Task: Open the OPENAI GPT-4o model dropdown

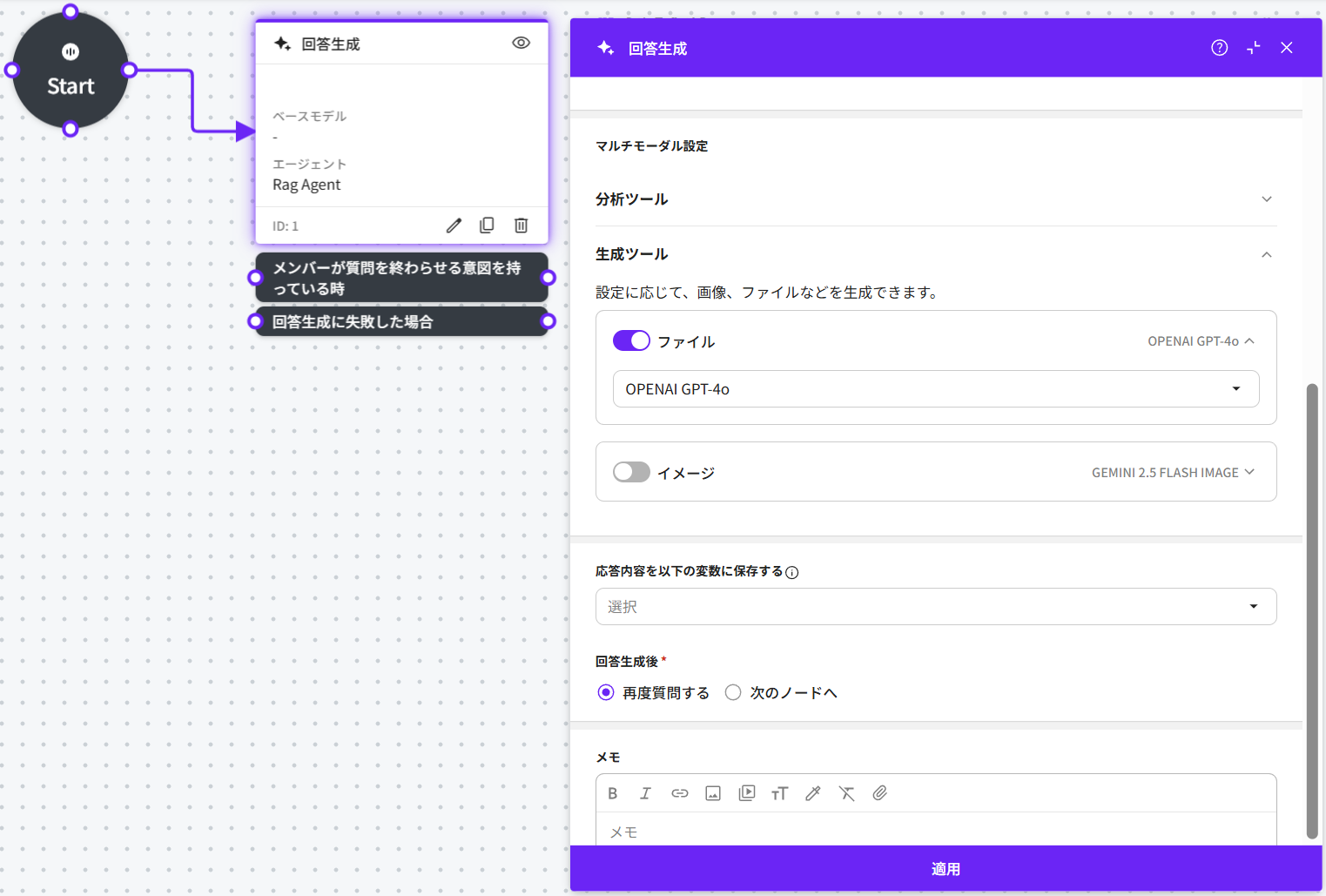Action: (935, 389)
